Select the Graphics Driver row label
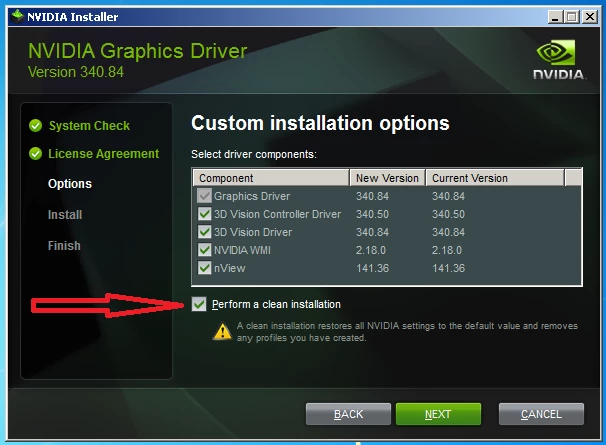Screen dimensions: 606x445 tap(252, 196)
